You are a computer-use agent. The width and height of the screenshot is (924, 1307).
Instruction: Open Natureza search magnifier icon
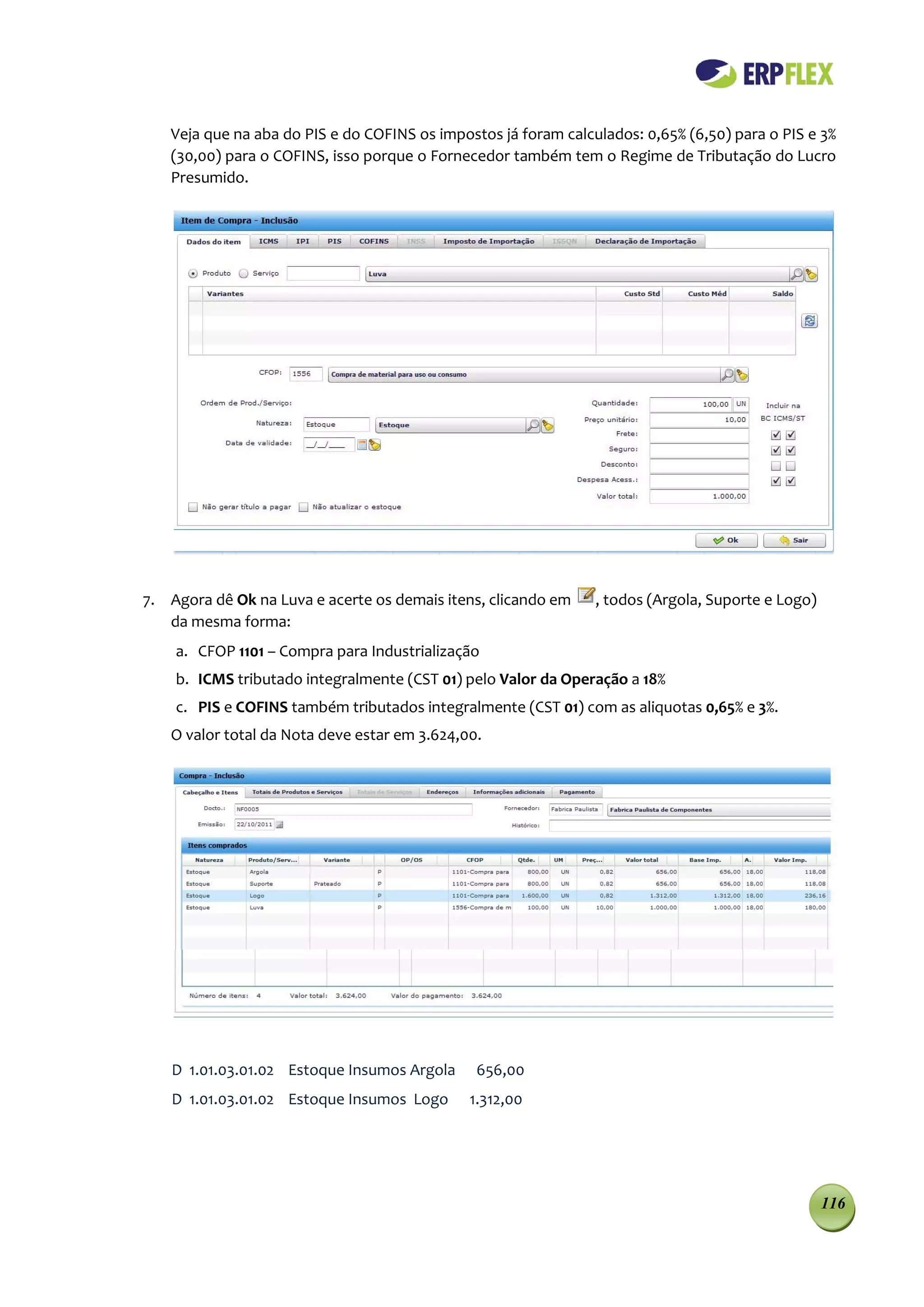tap(533, 425)
